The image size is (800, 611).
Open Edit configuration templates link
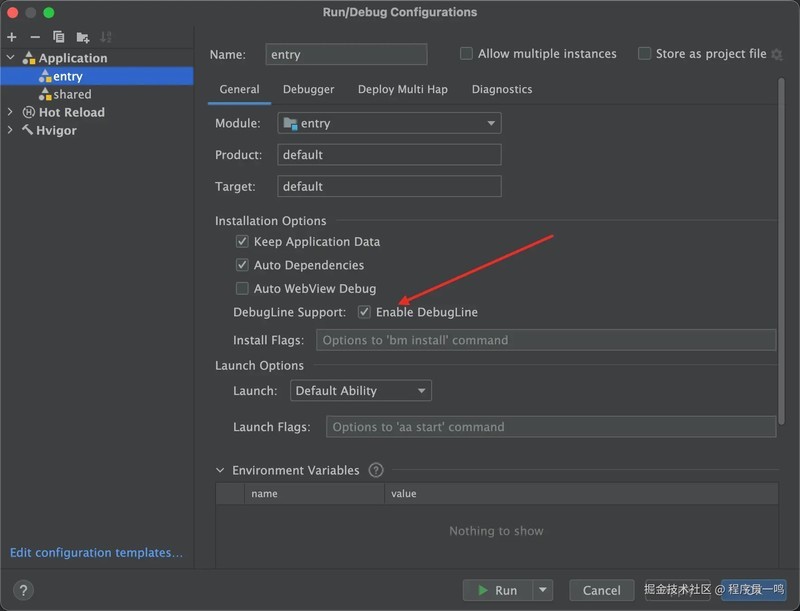click(x=96, y=552)
